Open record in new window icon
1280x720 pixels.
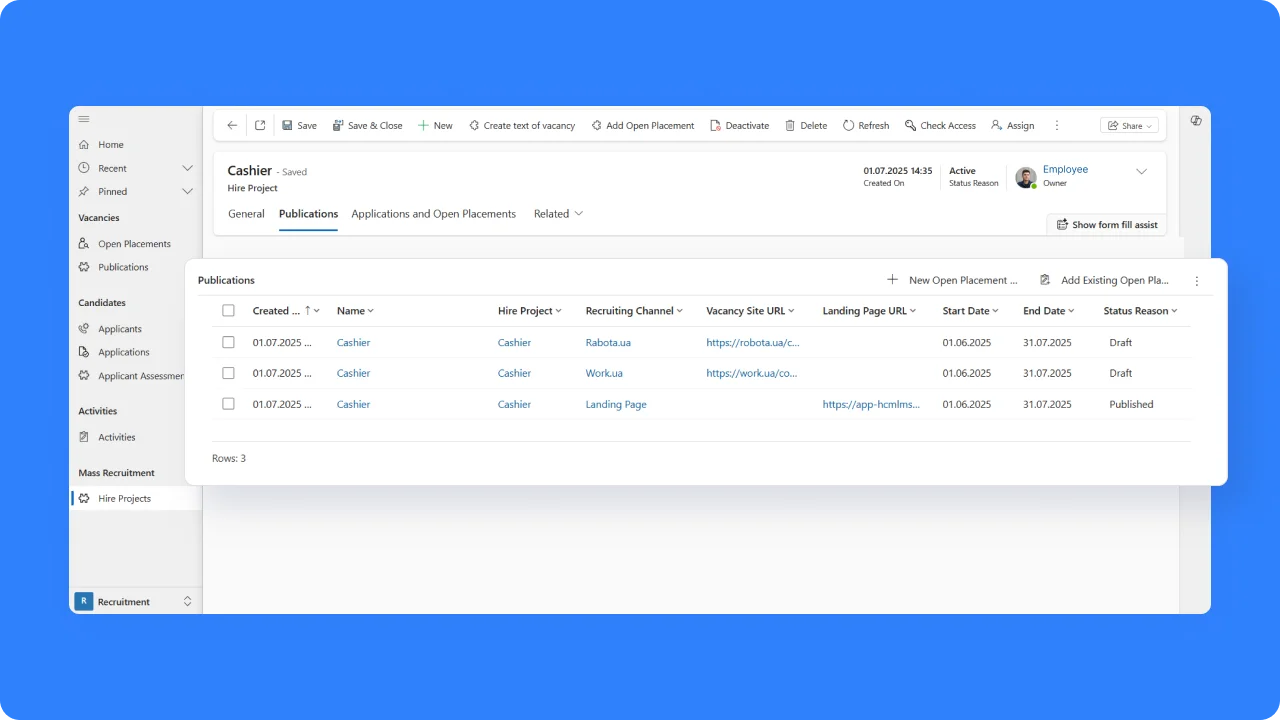pos(260,126)
